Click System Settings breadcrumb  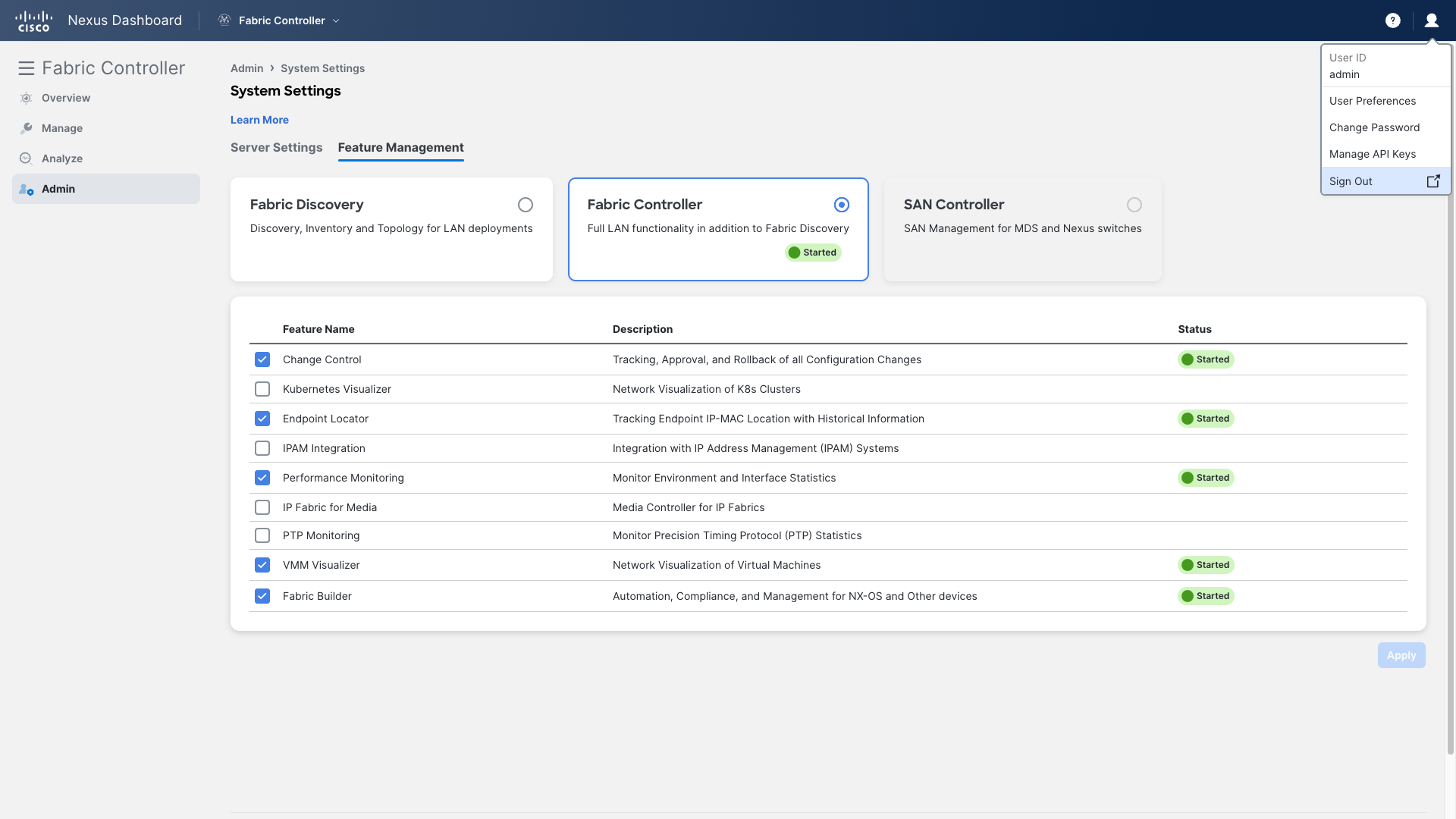tap(323, 68)
